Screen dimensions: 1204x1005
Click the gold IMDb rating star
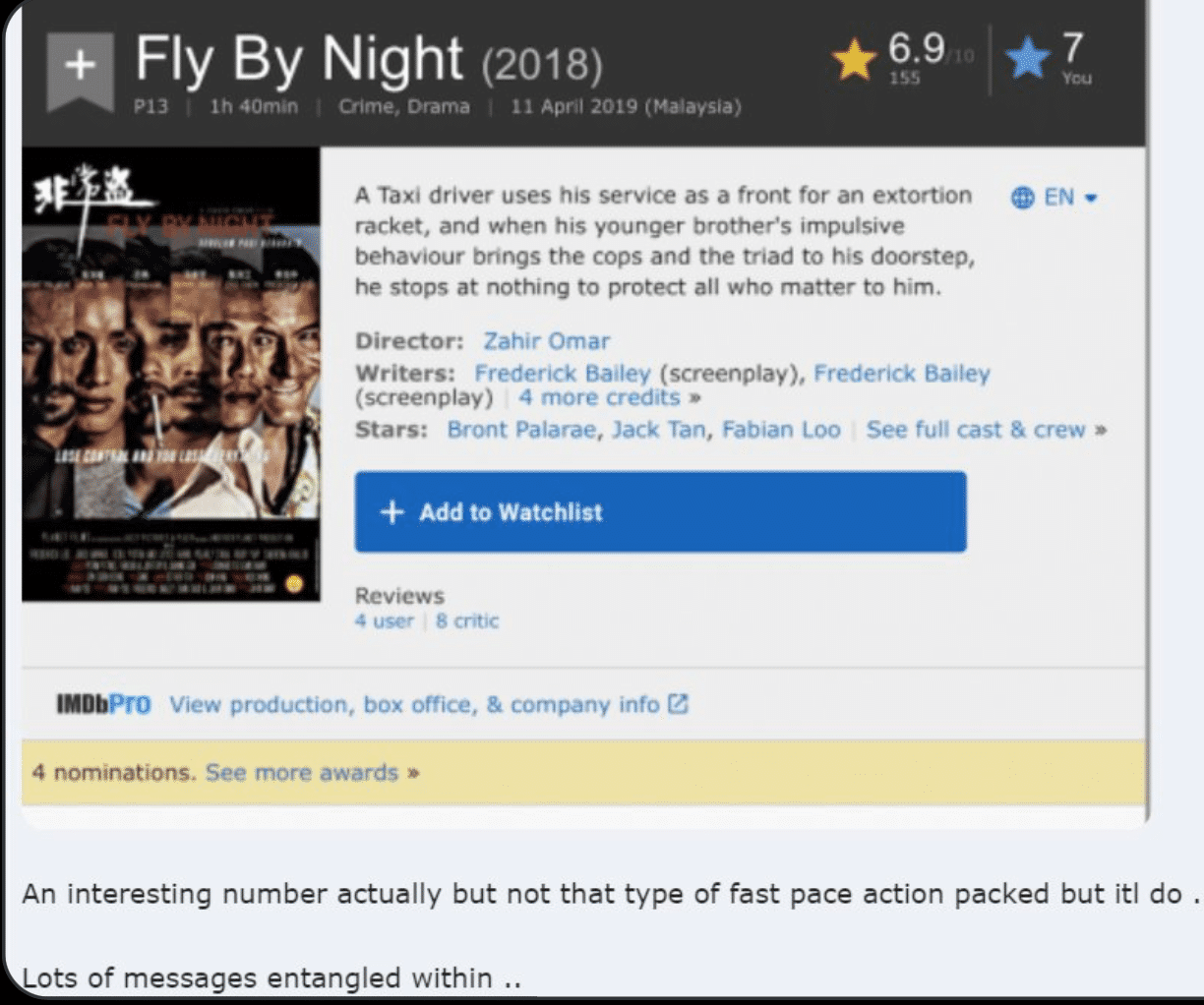[854, 60]
